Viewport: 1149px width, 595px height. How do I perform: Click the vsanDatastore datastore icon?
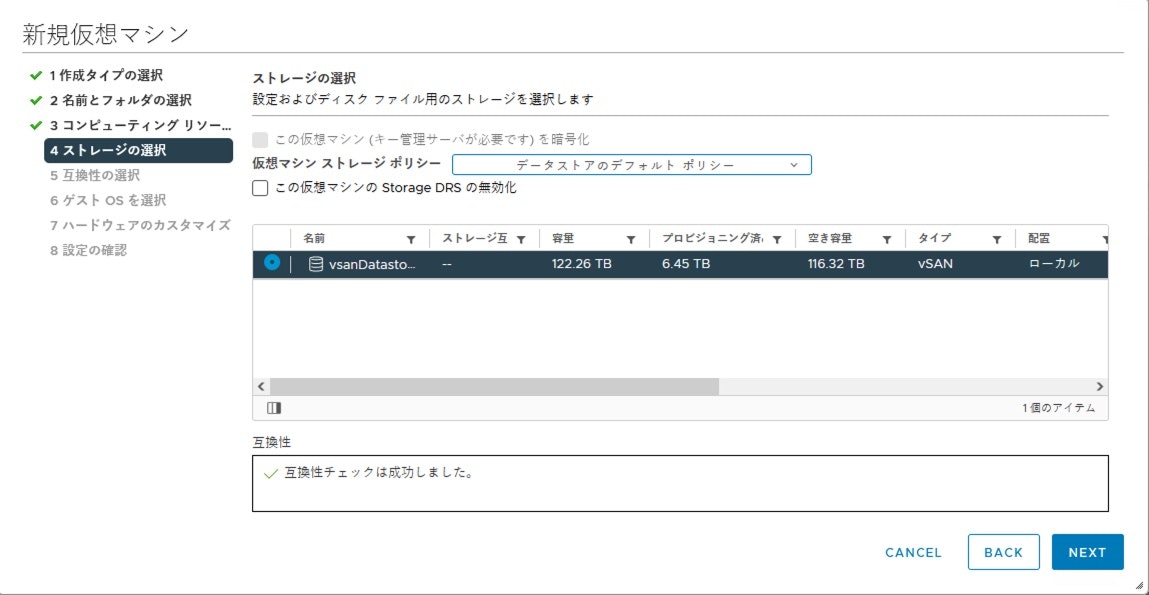coord(316,265)
